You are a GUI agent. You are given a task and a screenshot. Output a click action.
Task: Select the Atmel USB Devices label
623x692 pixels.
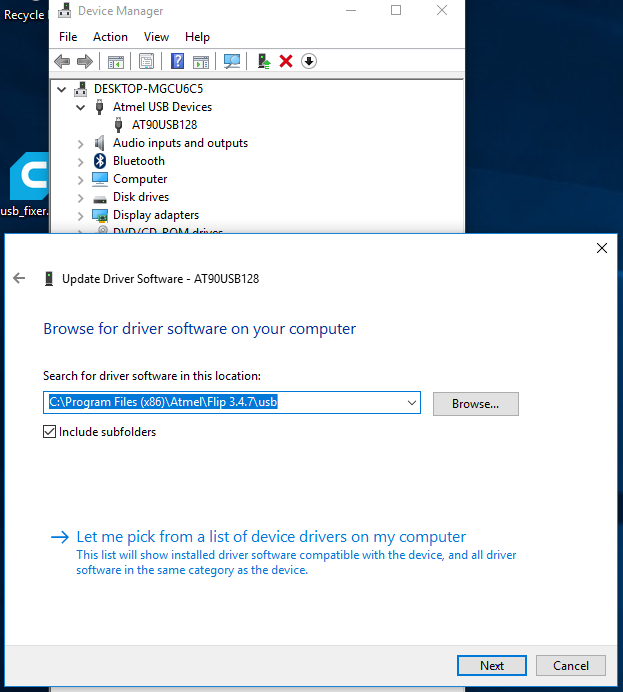pyautogui.click(x=162, y=107)
